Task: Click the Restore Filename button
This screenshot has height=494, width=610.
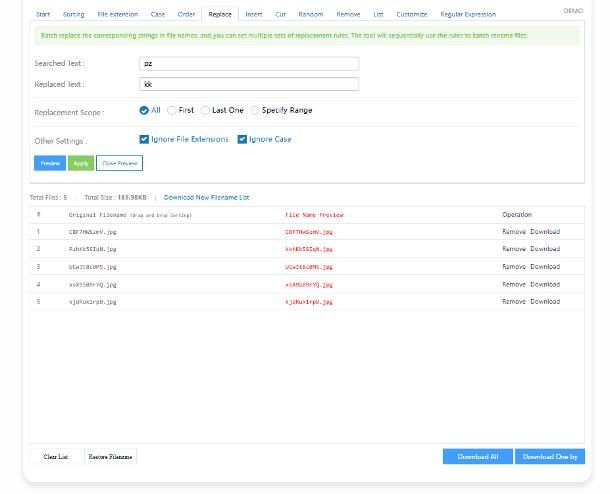Action: (110, 457)
